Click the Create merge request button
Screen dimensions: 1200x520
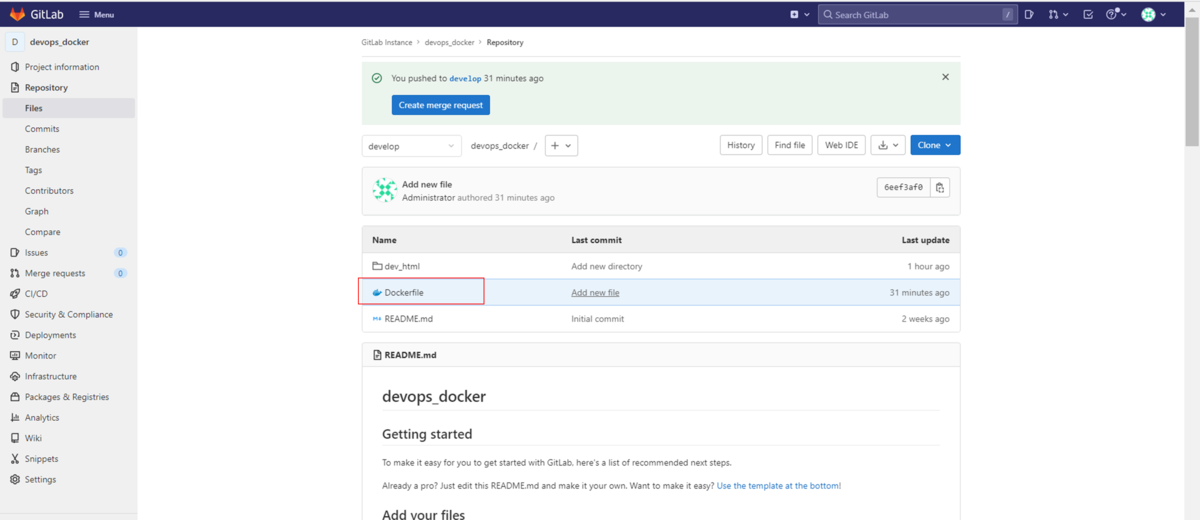click(x=440, y=105)
